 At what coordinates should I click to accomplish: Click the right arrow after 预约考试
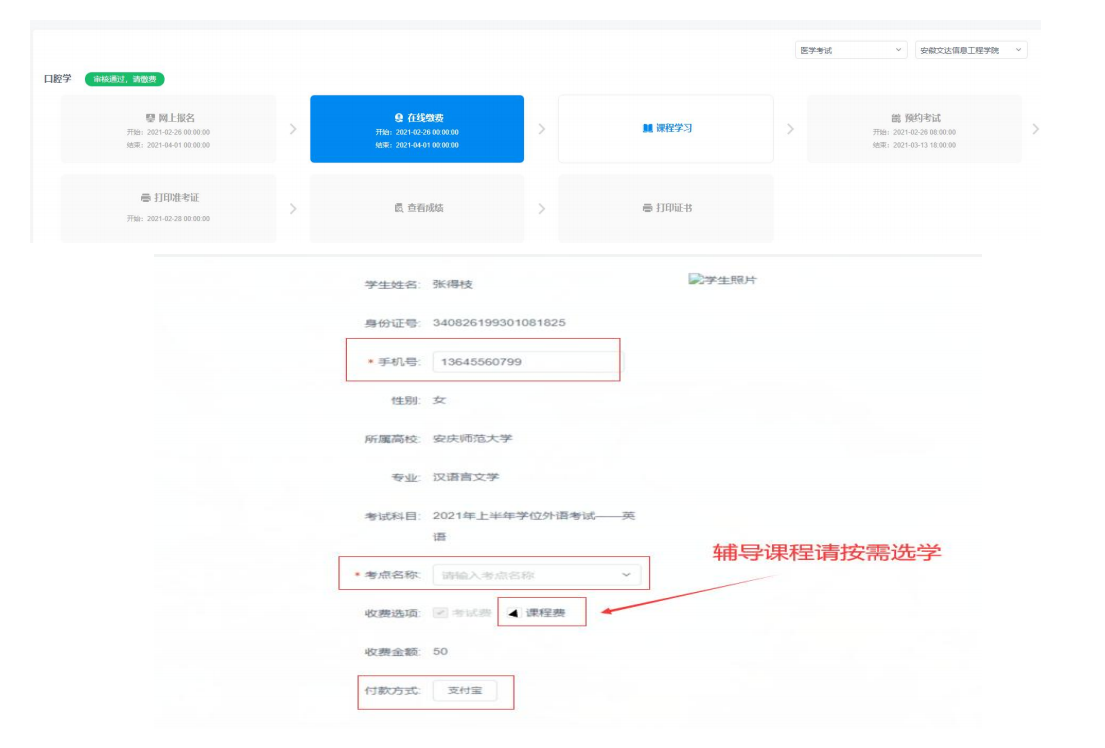pos(1034,129)
